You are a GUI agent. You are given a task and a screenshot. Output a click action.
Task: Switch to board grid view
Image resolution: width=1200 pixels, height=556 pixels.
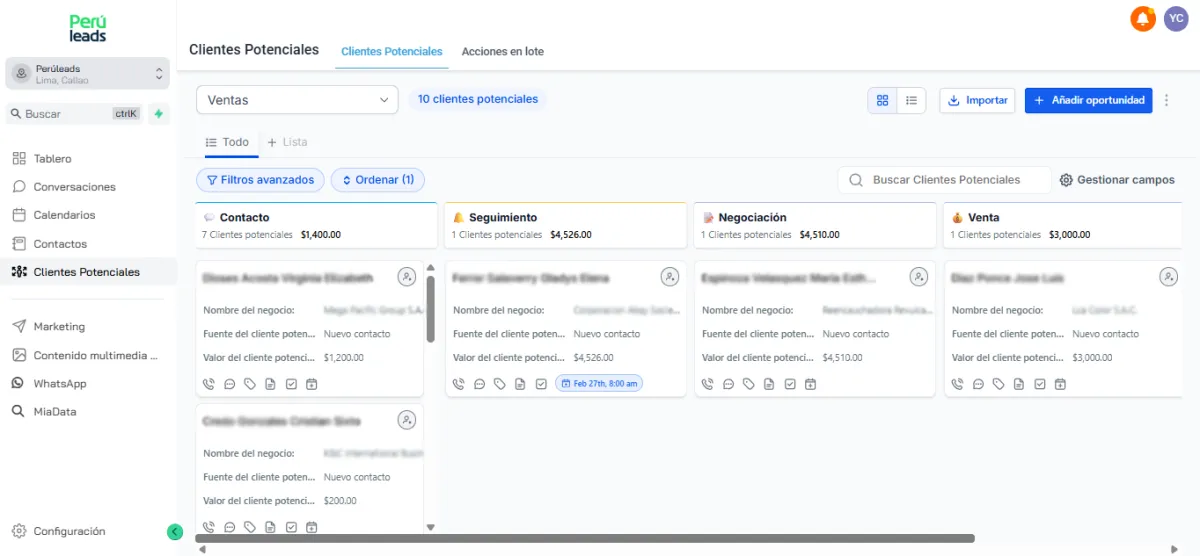click(x=882, y=100)
